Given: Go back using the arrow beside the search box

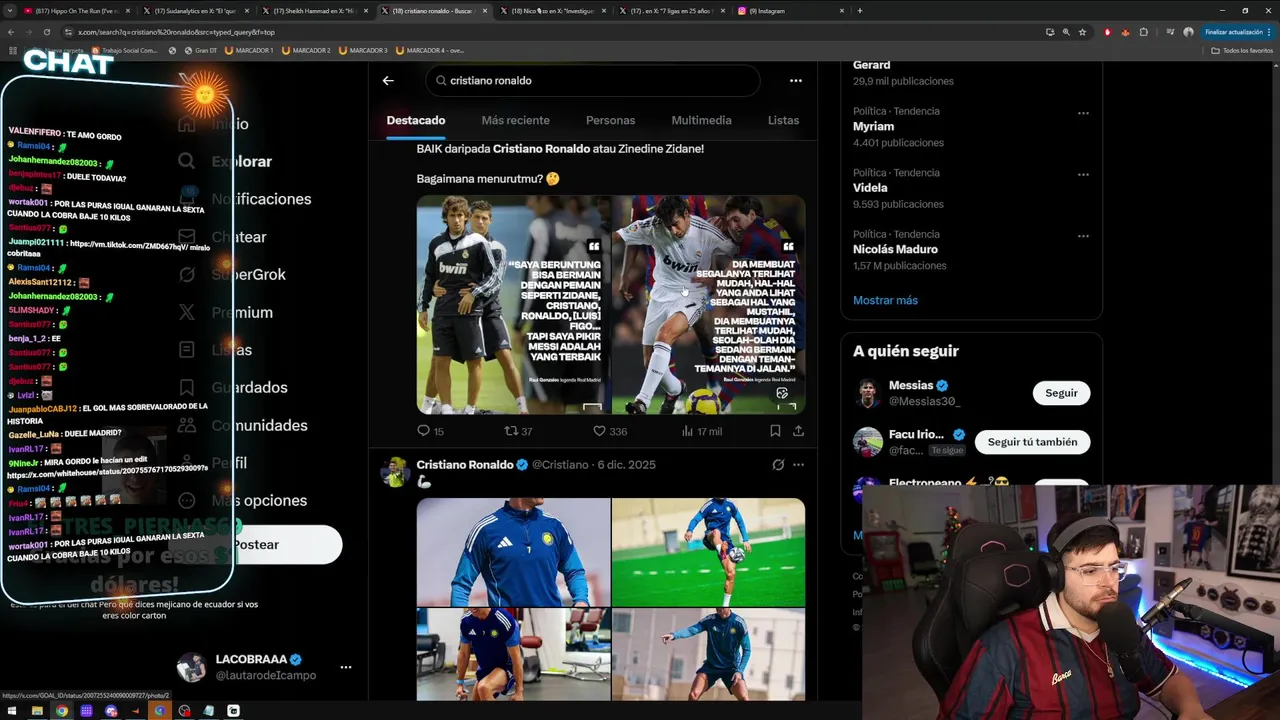Looking at the screenshot, I should click(388, 81).
